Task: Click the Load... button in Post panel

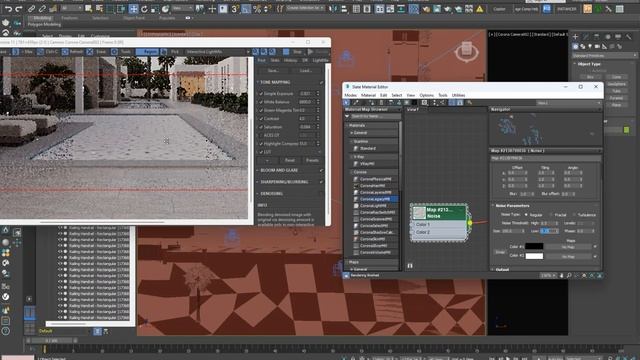Action: click(305, 70)
